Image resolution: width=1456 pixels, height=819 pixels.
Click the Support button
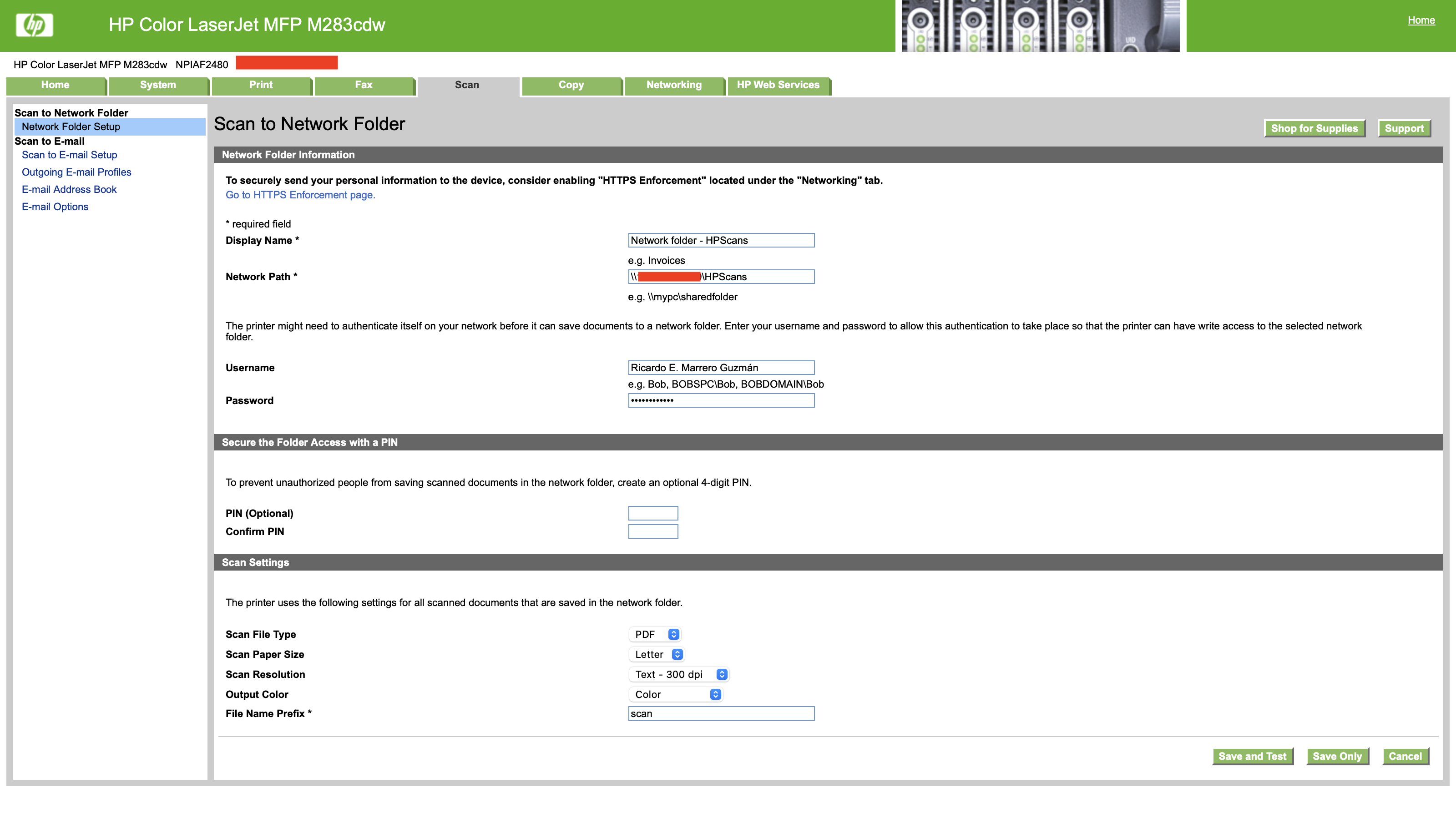point(1404,128)
